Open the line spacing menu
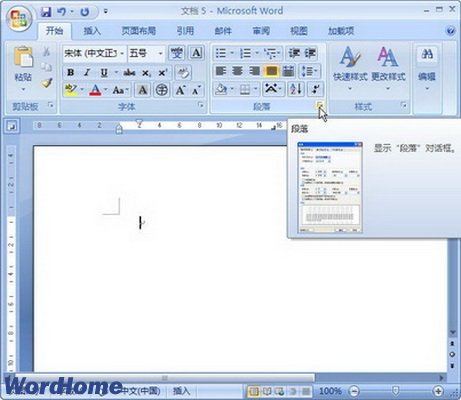The height and width of the screenshot is (400, 461). coord(309,71)
